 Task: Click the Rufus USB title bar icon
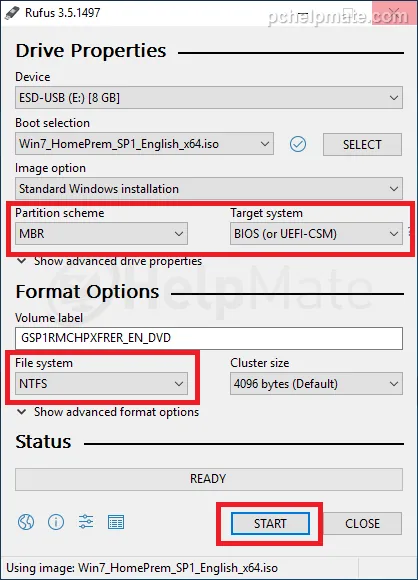coord(12,13)
